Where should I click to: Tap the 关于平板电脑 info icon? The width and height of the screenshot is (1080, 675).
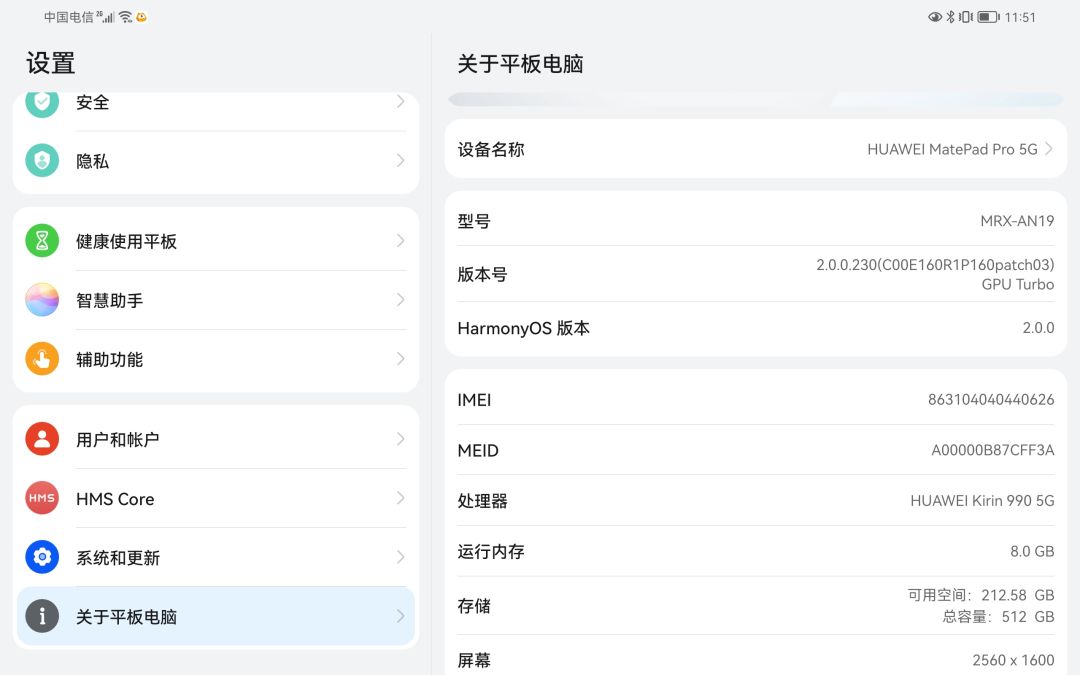tap(42, 616)
